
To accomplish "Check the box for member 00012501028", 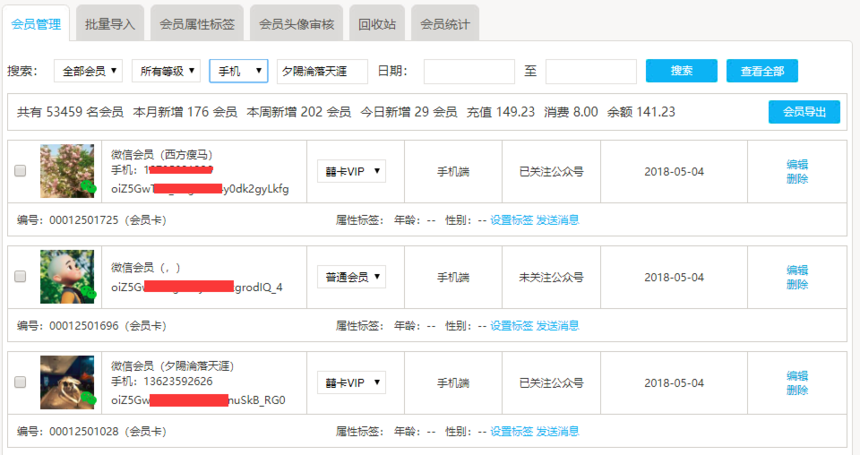I will (x=20, y=382).
